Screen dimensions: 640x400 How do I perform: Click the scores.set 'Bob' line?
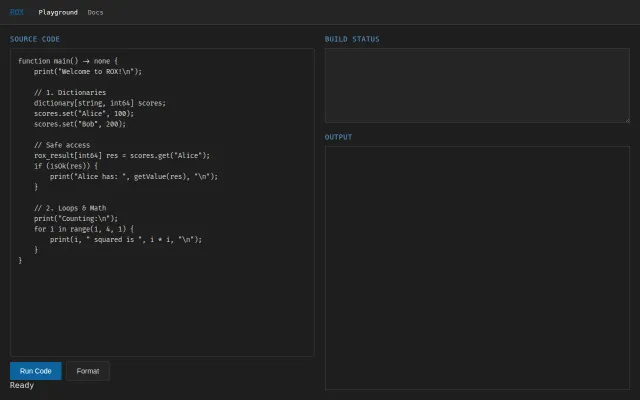(80, 124)
